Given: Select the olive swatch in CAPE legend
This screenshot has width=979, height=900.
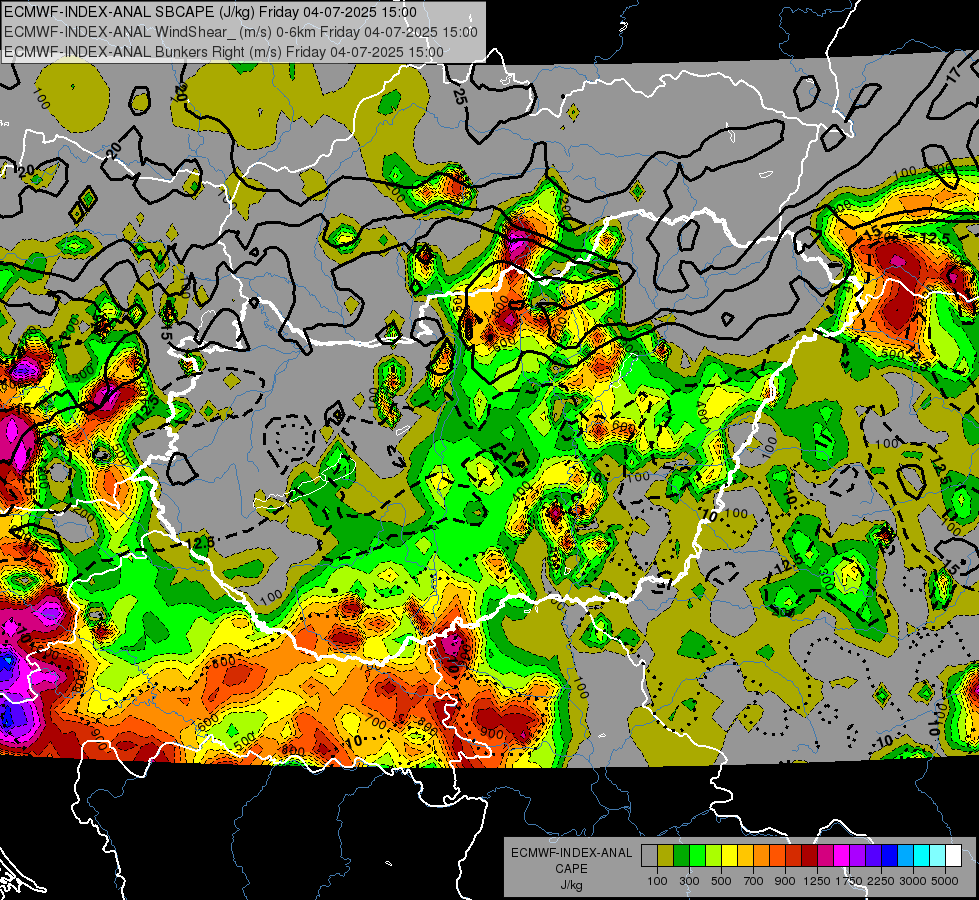Looking at the screenshot, I should pos(665,855).
